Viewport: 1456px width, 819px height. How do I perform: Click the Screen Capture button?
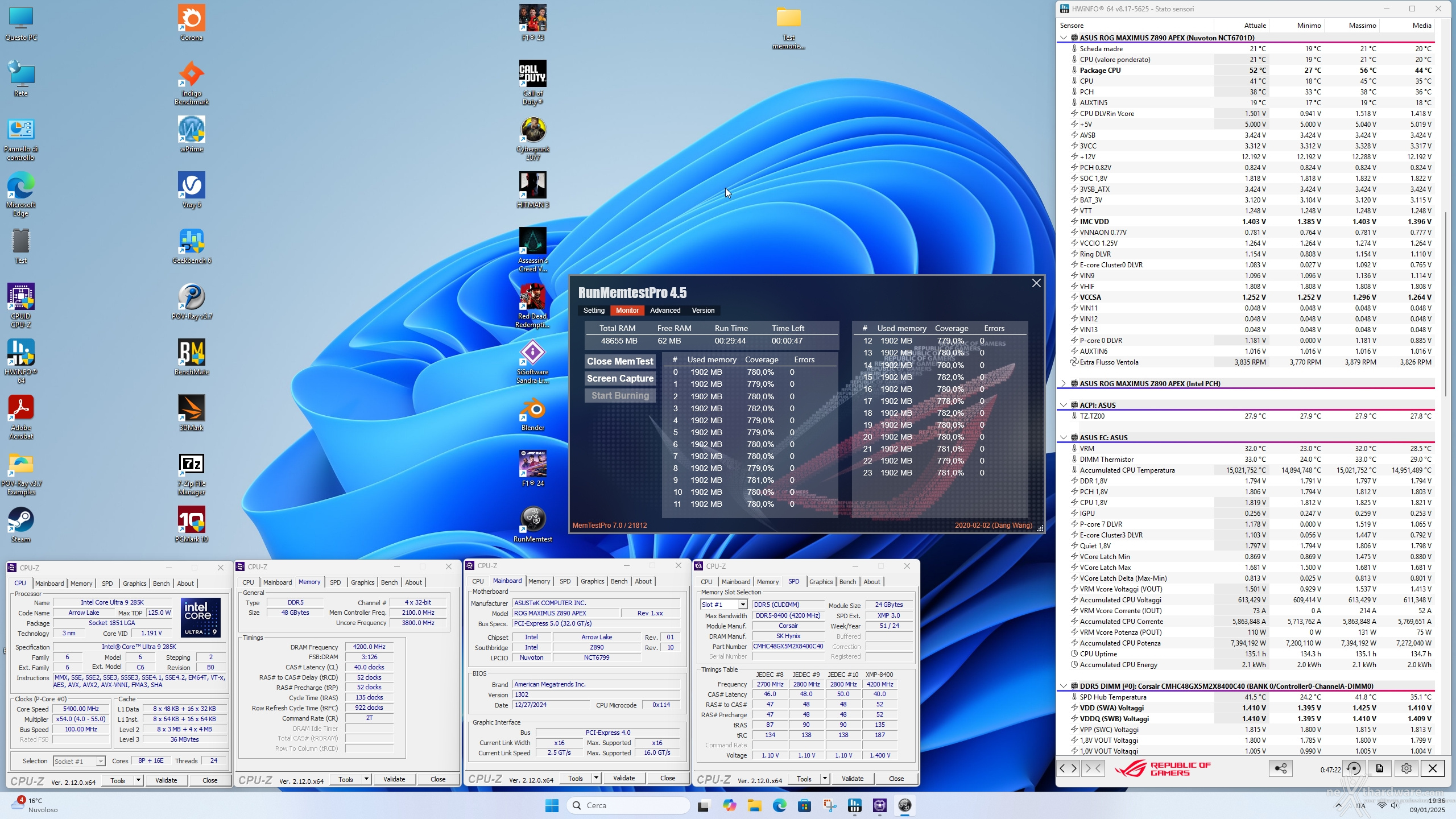pyautogui.click(x=620, y=378)
